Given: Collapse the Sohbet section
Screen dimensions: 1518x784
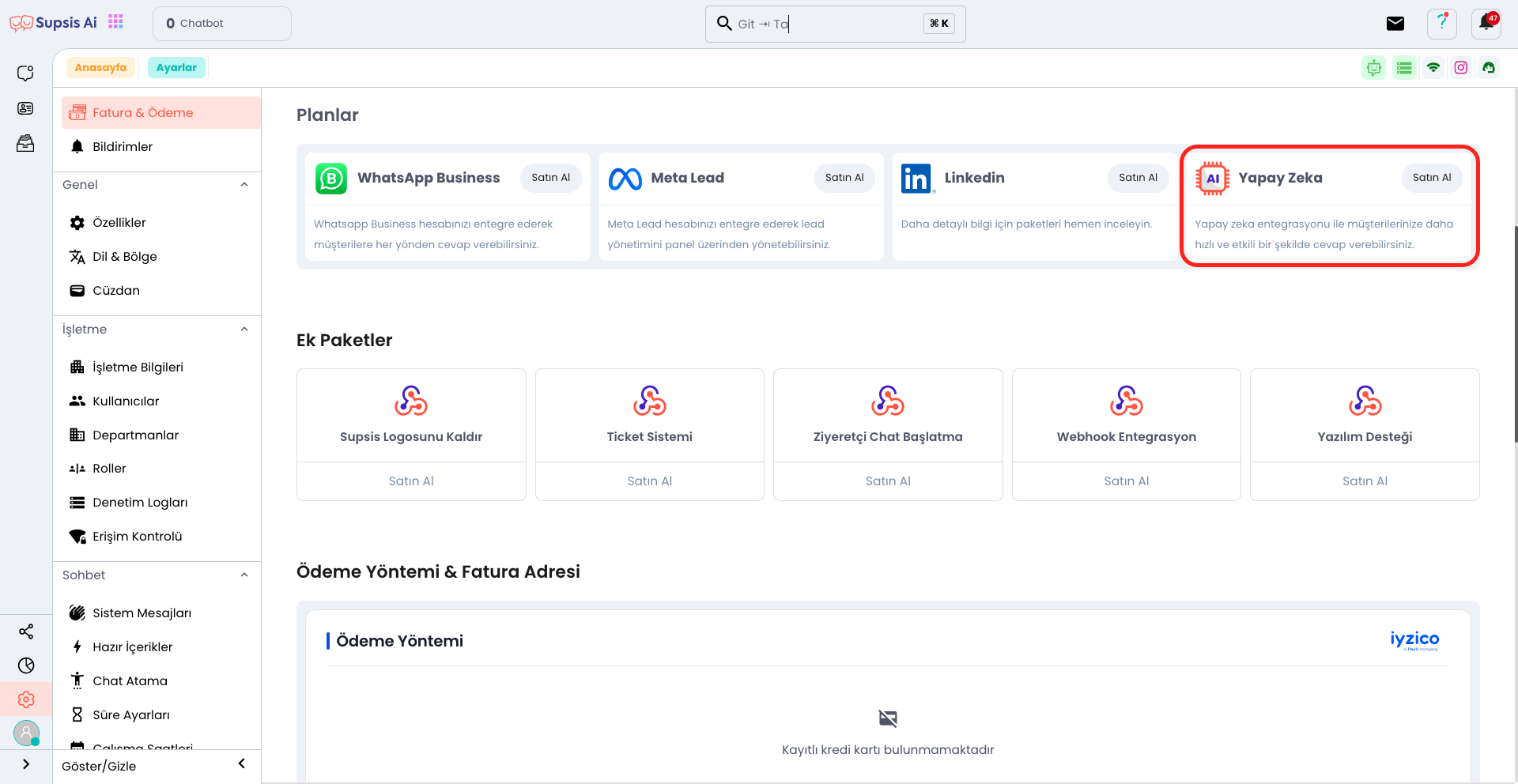Looking at the screenshot, I should tap(244, 575).
